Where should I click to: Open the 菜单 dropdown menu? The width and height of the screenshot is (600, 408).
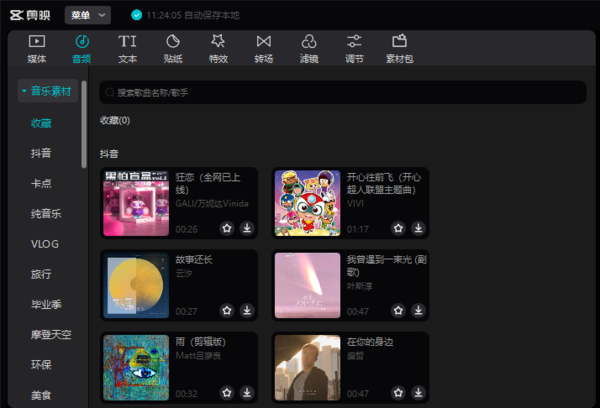pos(88,15)
